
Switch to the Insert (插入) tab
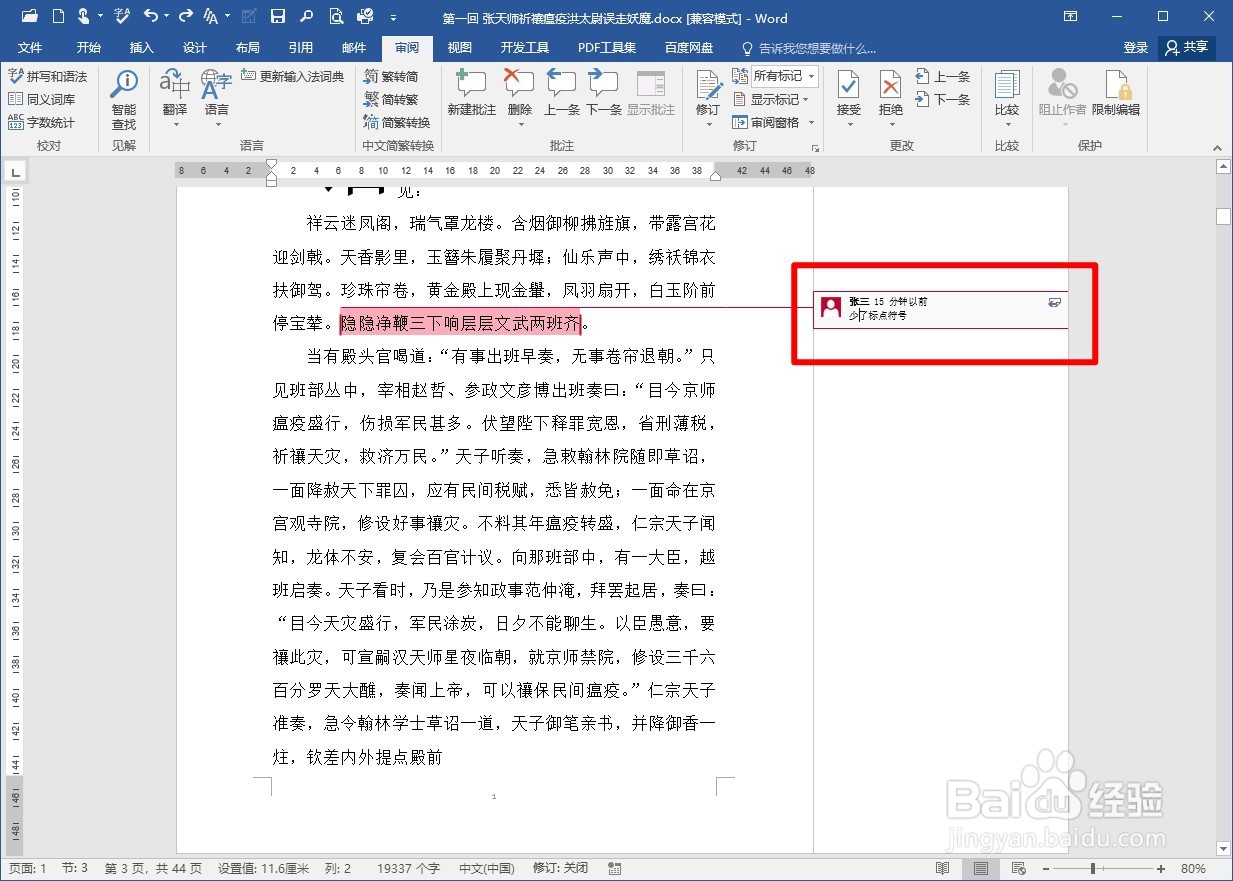coord(142,47)
